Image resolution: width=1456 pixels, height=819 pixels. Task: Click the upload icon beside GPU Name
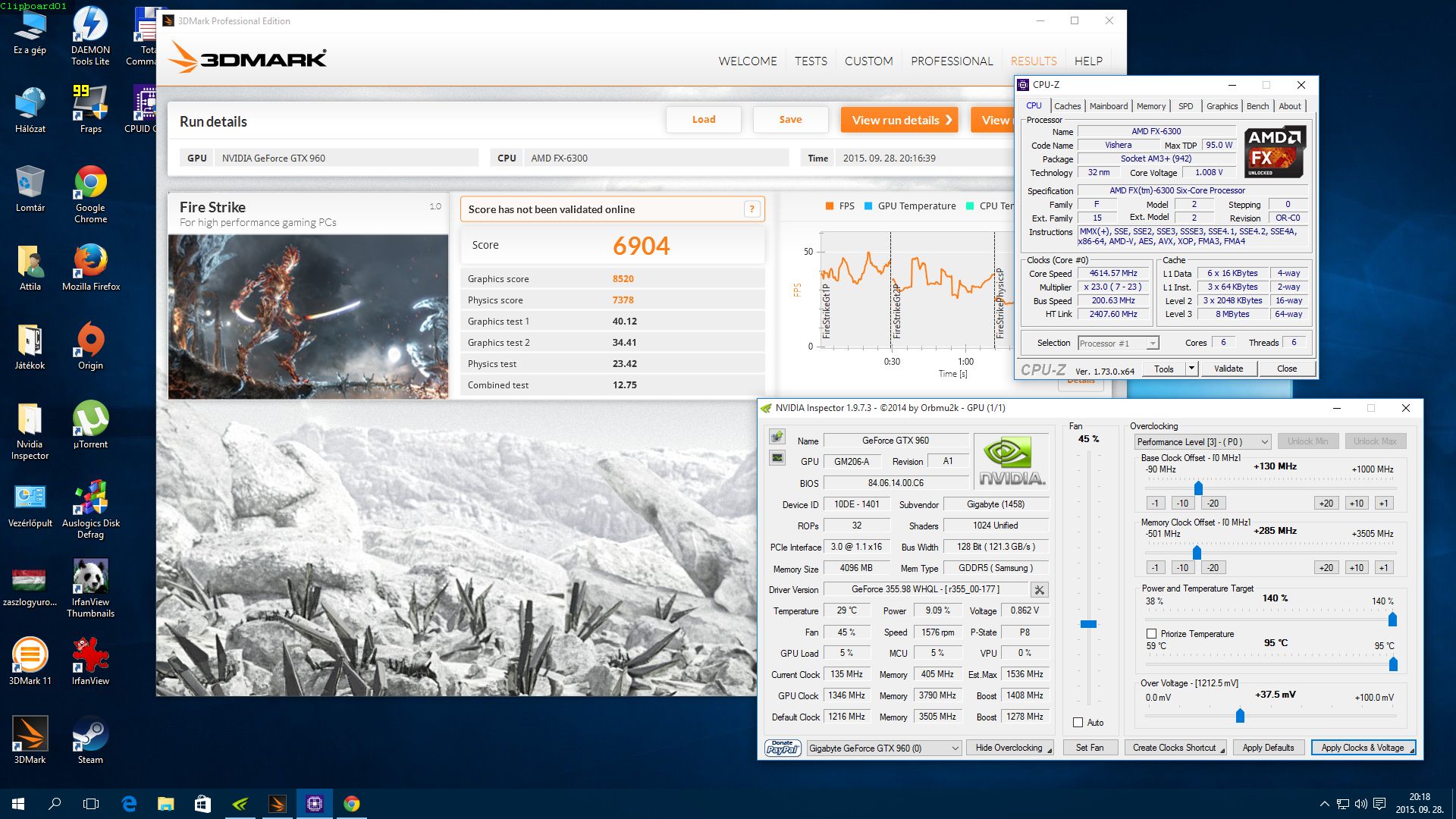[x=777, y=437]
